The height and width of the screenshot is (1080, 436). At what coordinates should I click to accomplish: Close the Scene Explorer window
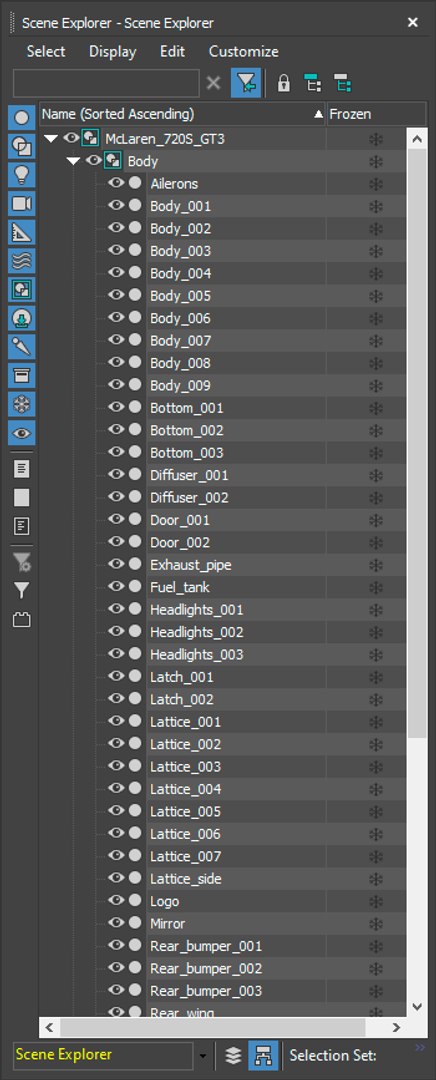coord(413,23)
